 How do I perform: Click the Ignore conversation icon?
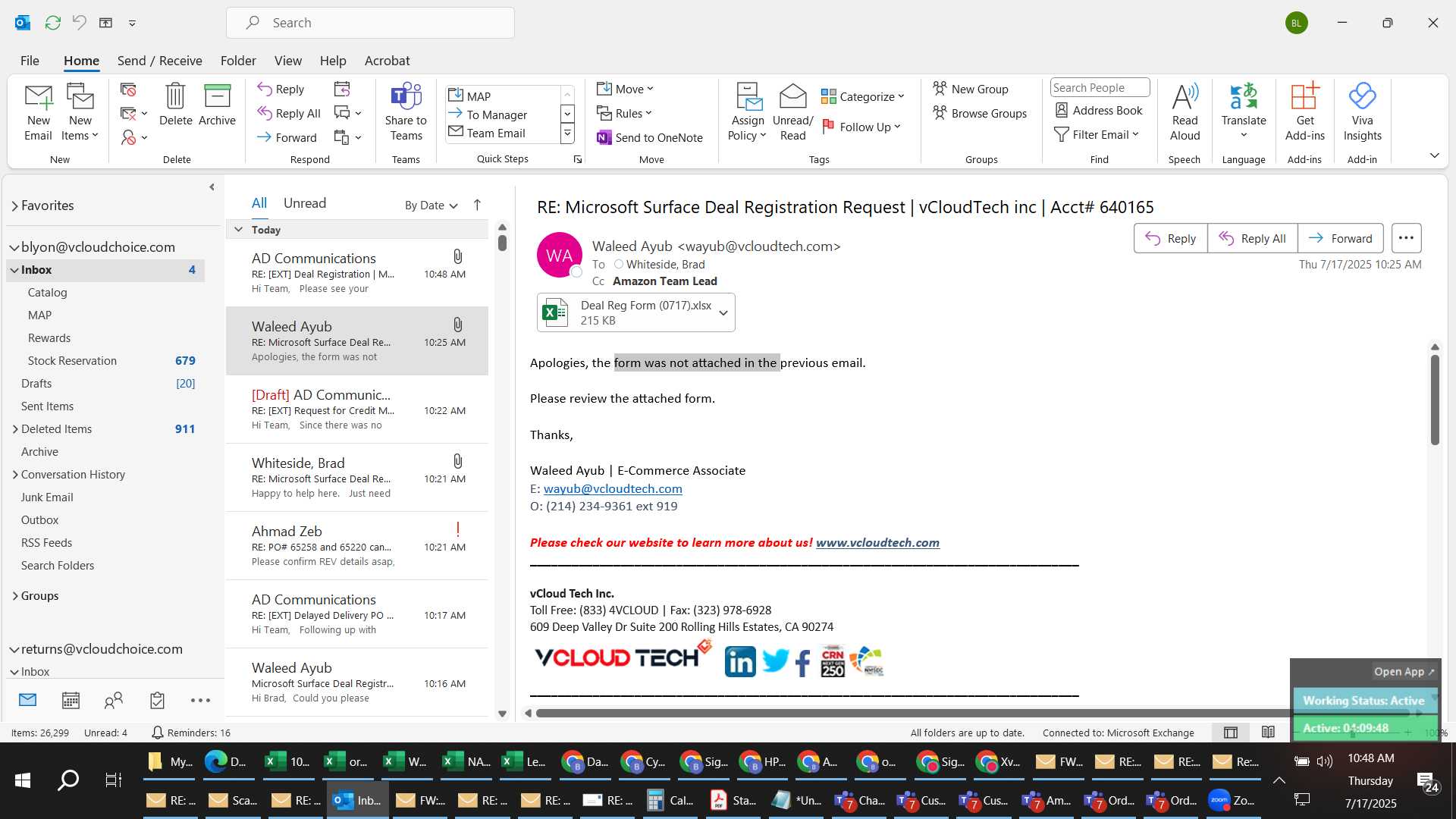coord(128,89)
